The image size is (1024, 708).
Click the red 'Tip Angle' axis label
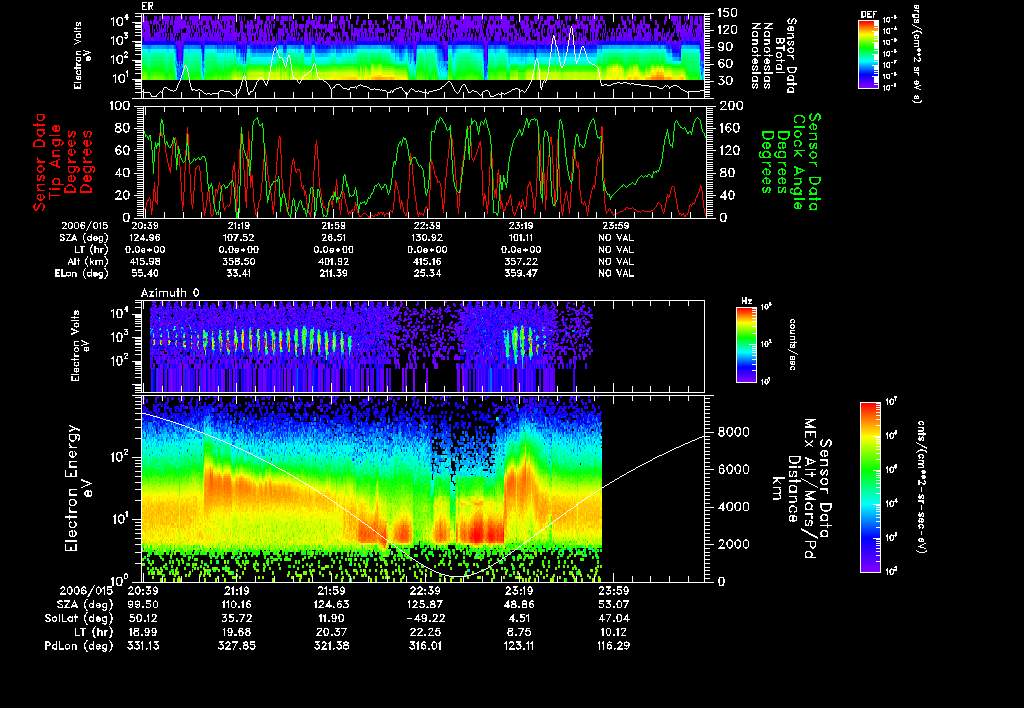pyautogui.click(x=56, y=163)
